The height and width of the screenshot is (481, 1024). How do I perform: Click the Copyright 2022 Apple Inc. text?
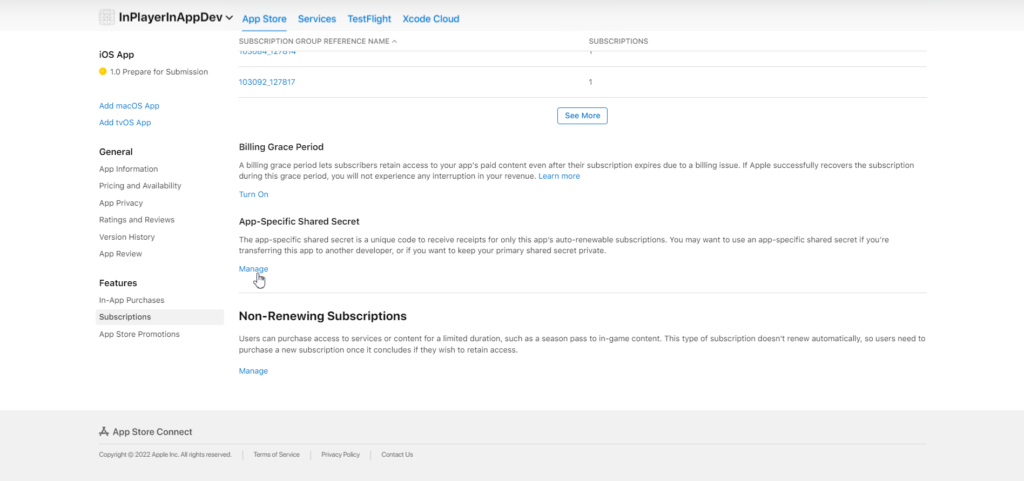click(x=165, y=455)
